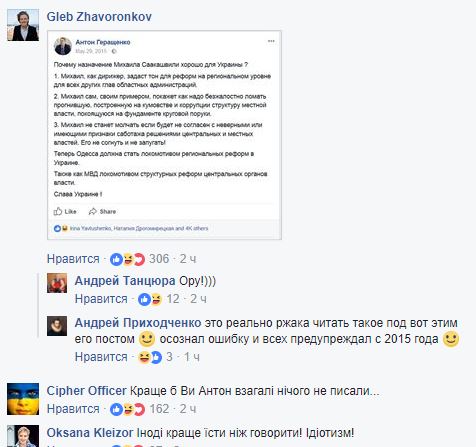Image resolution: width=476 pixels, height=447 pixels.
Task: Click Нравится under Gleb Zhavoronkov's comment
Action: click(x=73, y=259)
